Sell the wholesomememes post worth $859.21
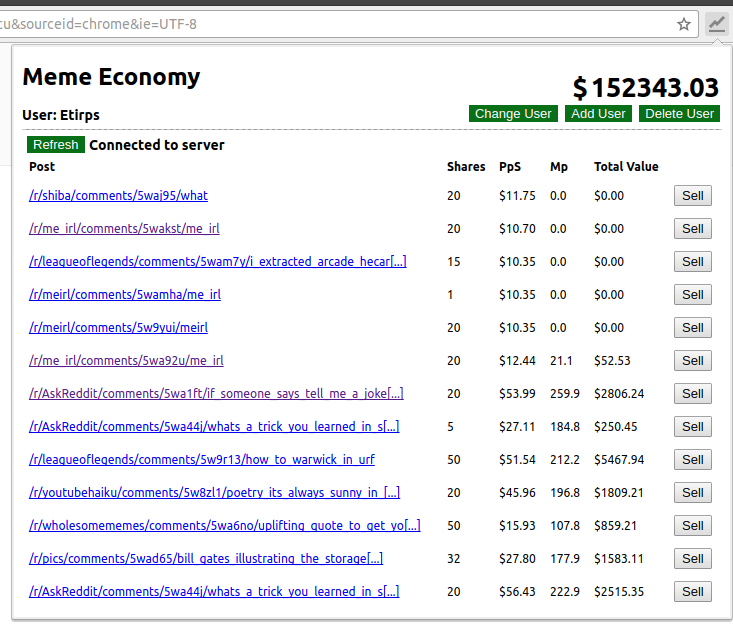This screenshot has width=733, height=634. pos(692,526)
